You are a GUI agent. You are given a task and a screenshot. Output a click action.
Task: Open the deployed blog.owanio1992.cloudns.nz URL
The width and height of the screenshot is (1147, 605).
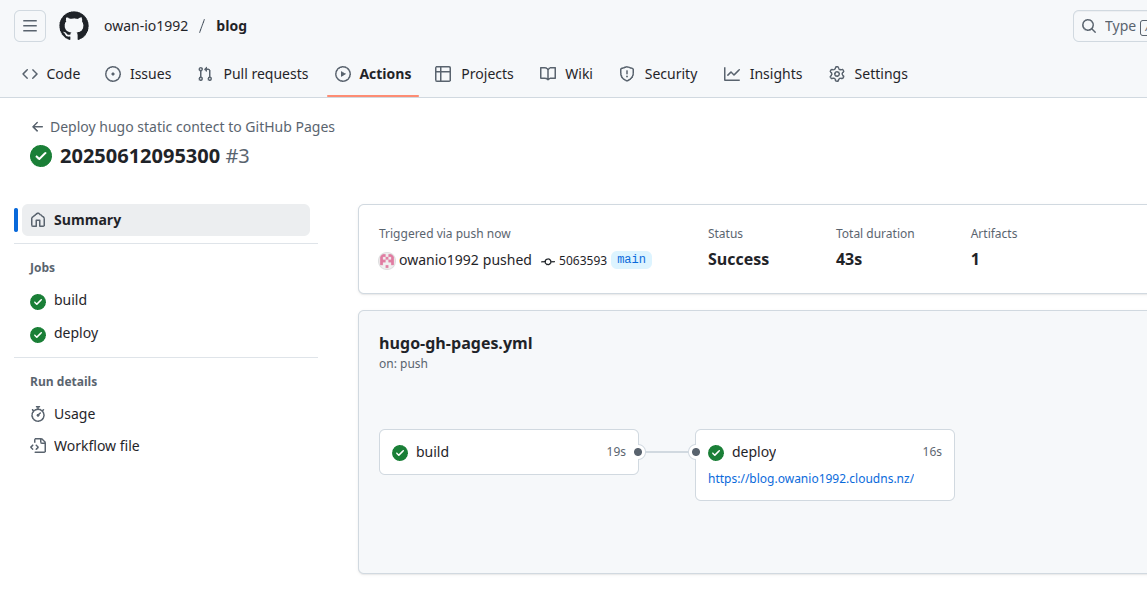[811, 478]
